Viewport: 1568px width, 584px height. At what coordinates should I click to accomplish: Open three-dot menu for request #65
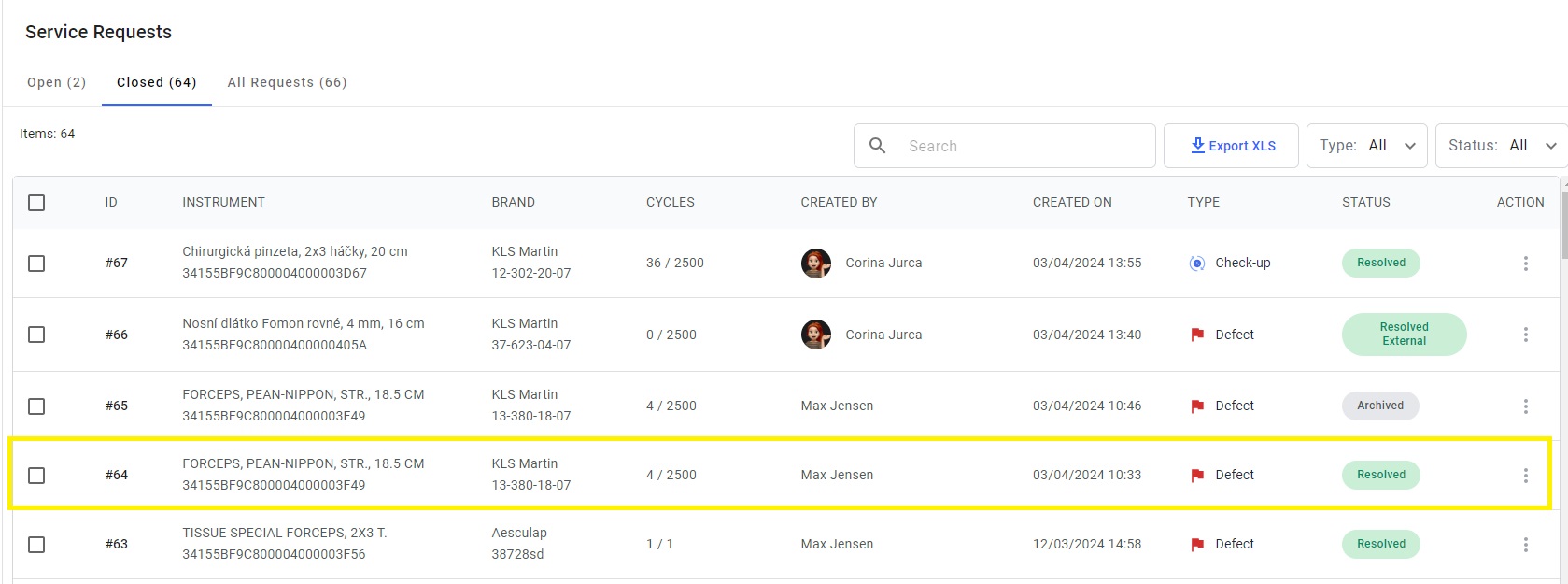coord(1525,406)
